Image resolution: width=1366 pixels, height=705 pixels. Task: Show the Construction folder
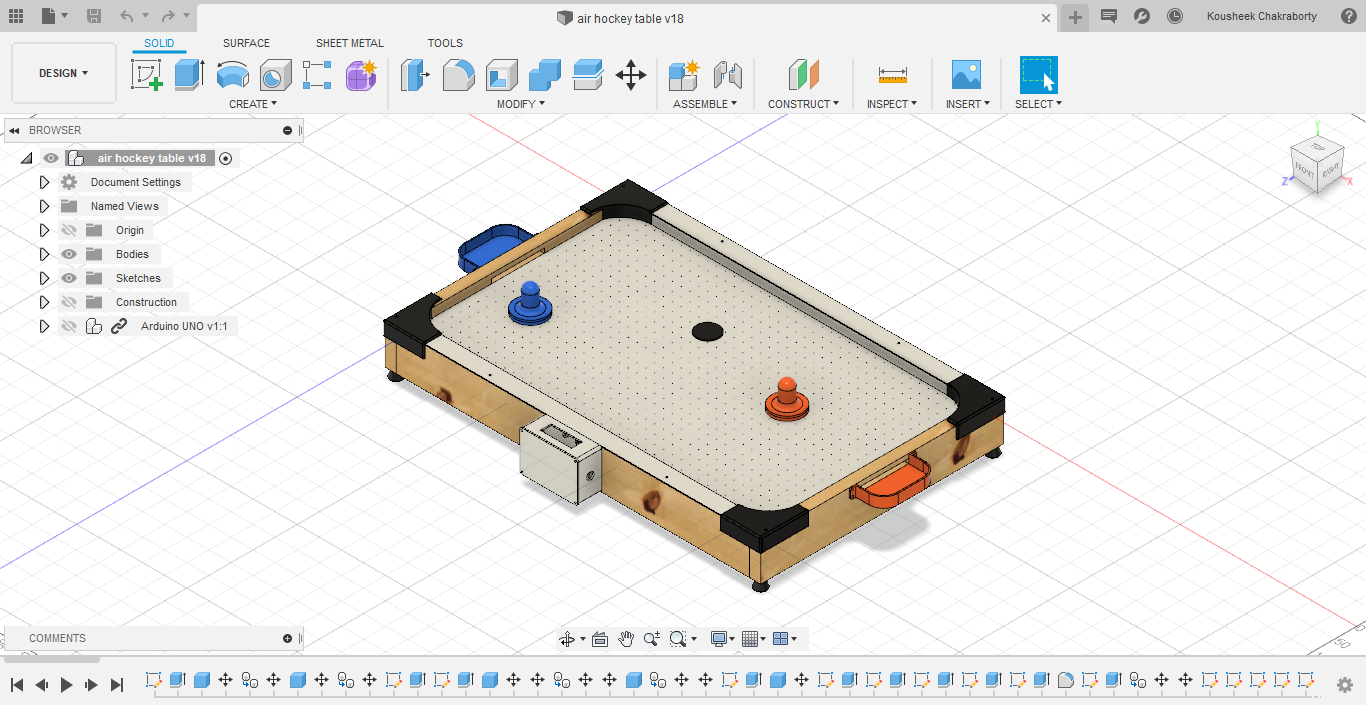69,302
